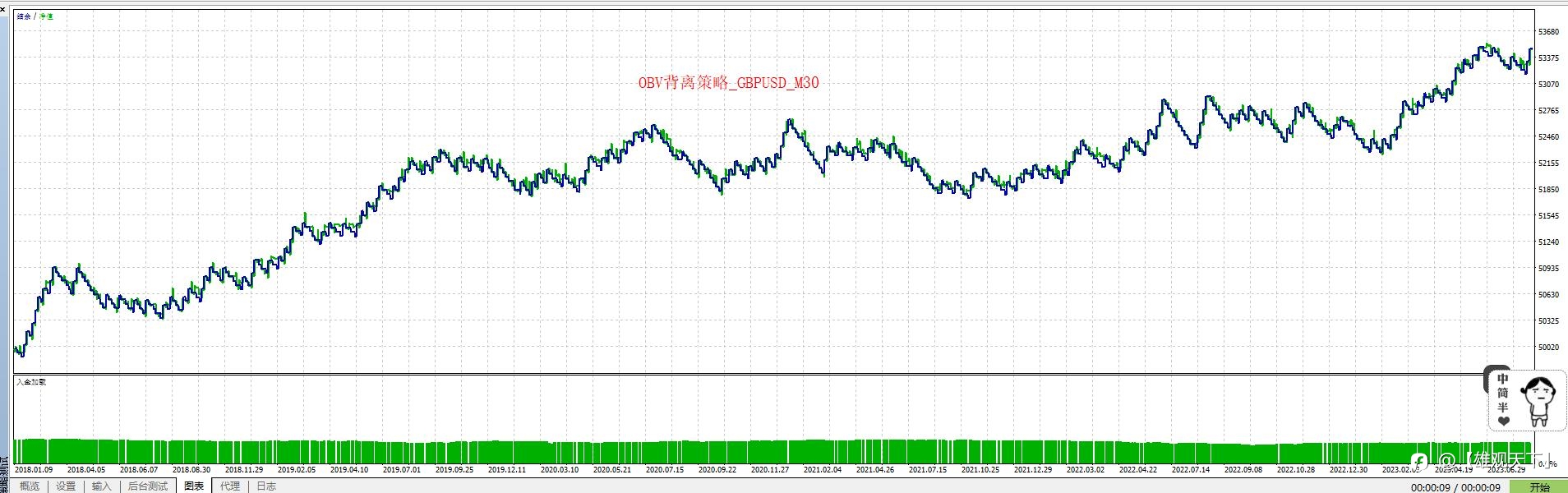Close the strategy tester panel
The image size is (1568, 493).
[3, 8]
